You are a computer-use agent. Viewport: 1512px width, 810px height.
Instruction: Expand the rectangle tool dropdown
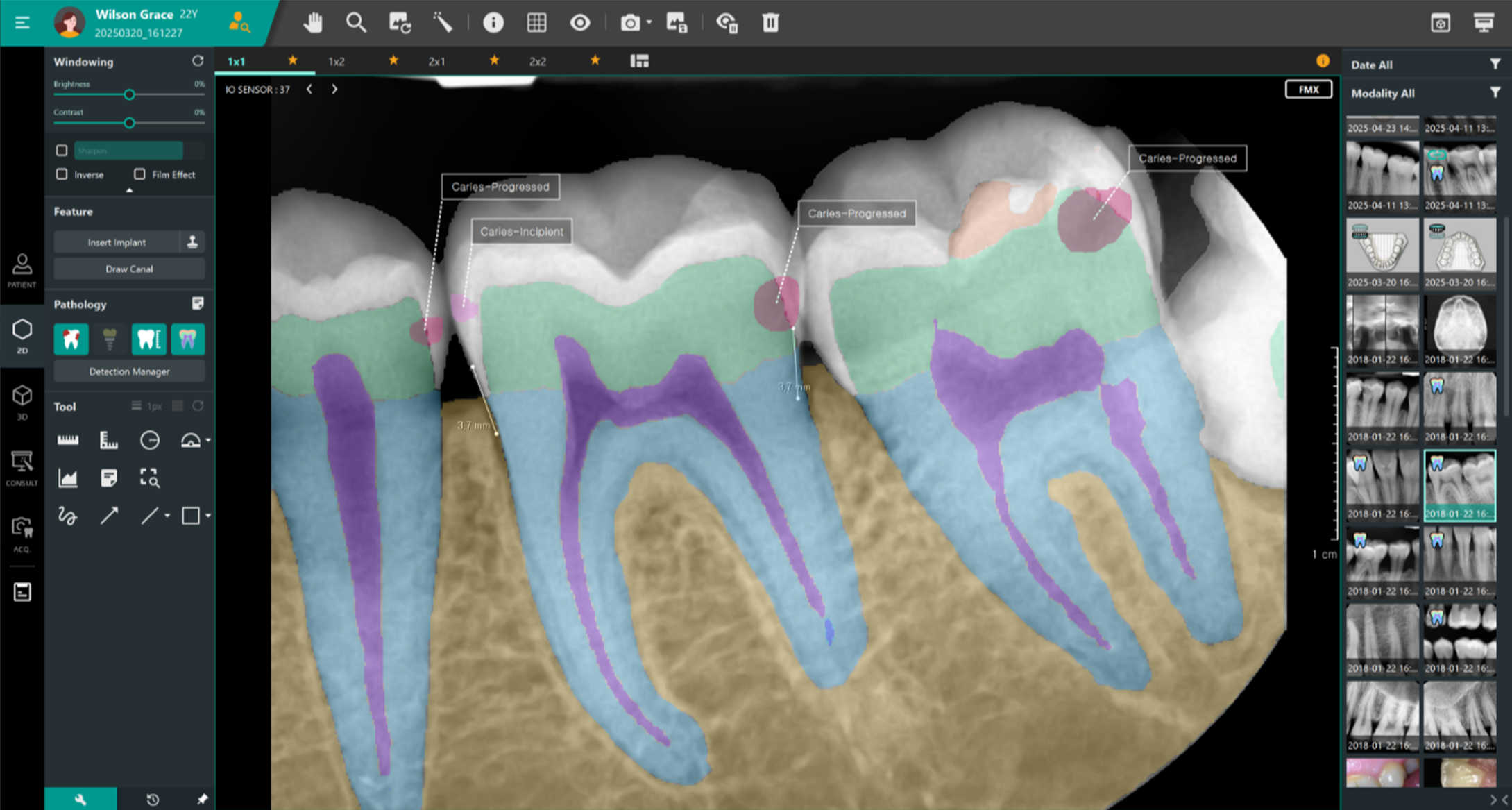[x=208, y=516]
